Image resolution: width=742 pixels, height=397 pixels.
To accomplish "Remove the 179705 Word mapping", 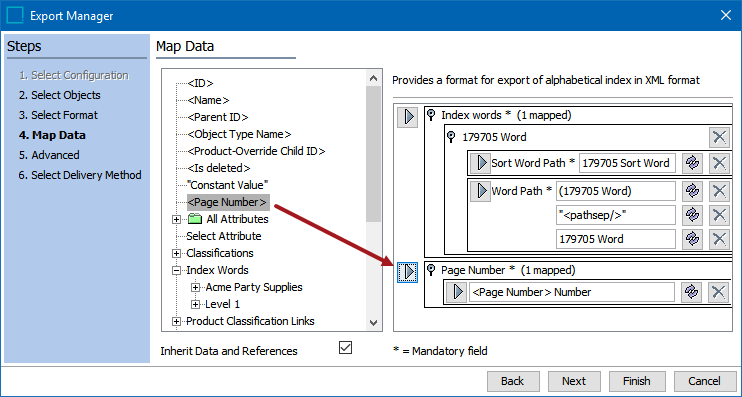I will point(719,137).
